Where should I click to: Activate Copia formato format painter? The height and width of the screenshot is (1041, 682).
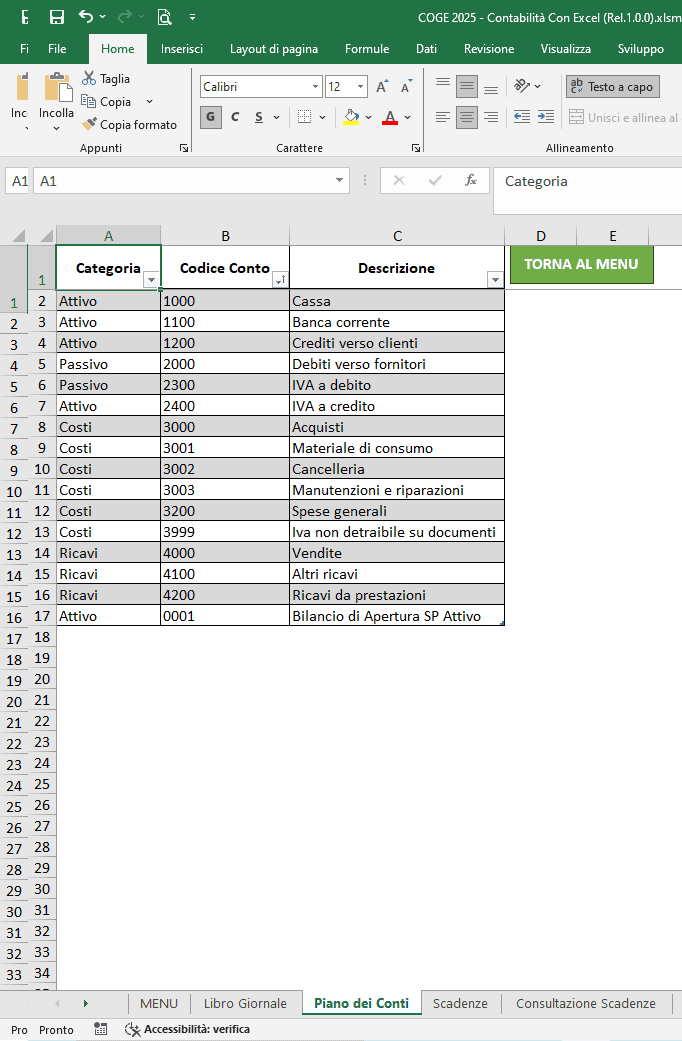pyautogui.click(x=129, y=124)
